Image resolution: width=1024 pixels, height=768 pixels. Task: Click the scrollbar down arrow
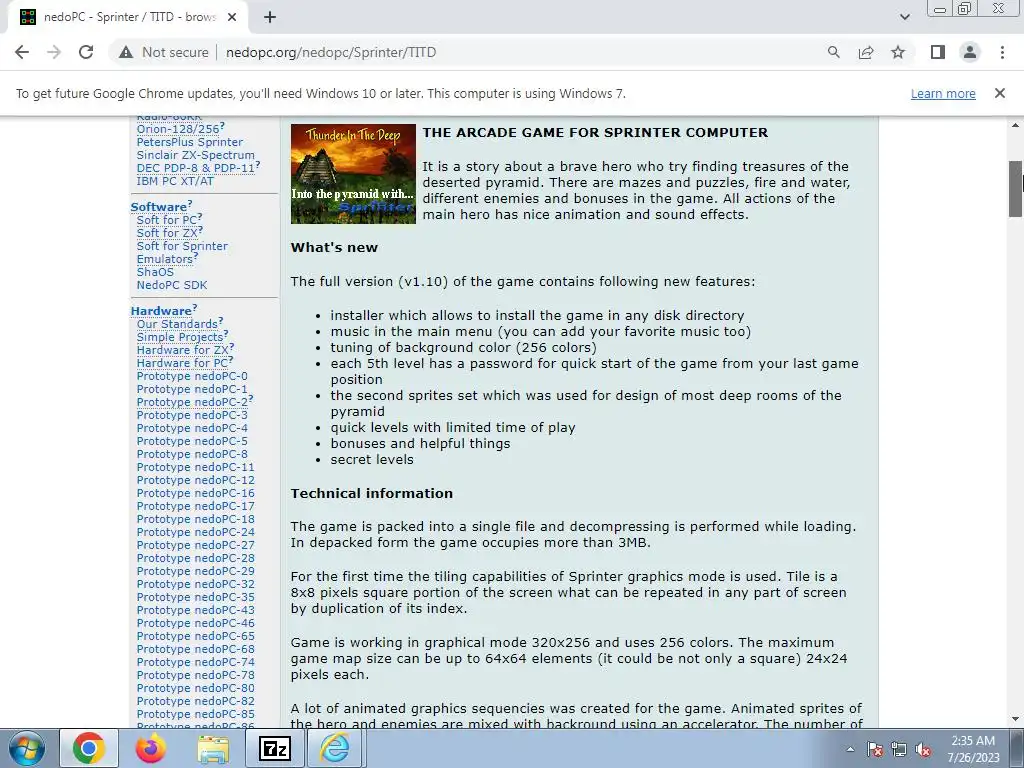[1016, 720]
